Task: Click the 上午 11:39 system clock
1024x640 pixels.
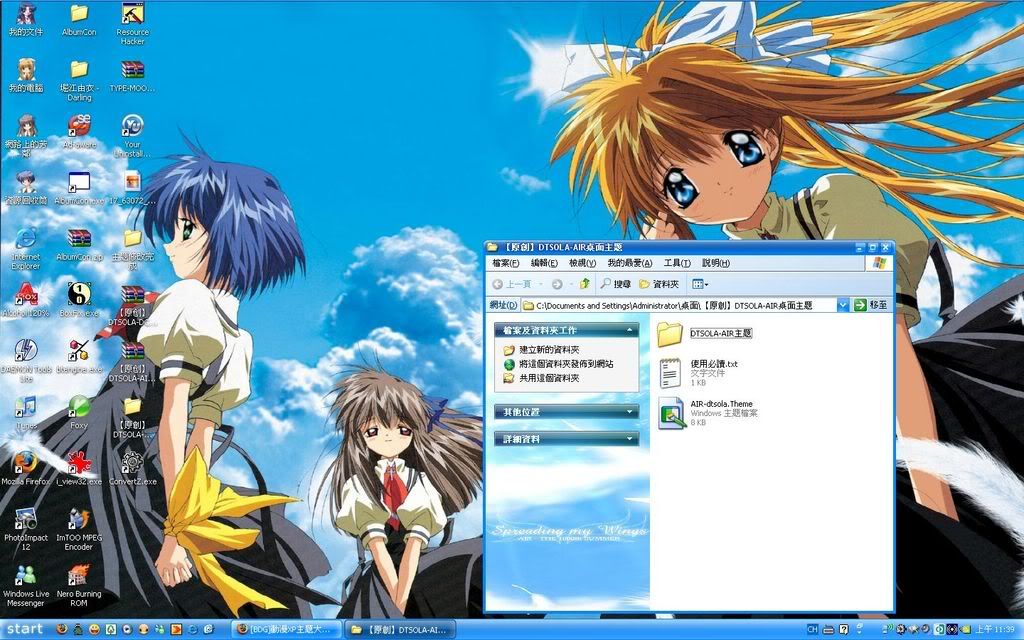Action: click(x=995, y=630)
